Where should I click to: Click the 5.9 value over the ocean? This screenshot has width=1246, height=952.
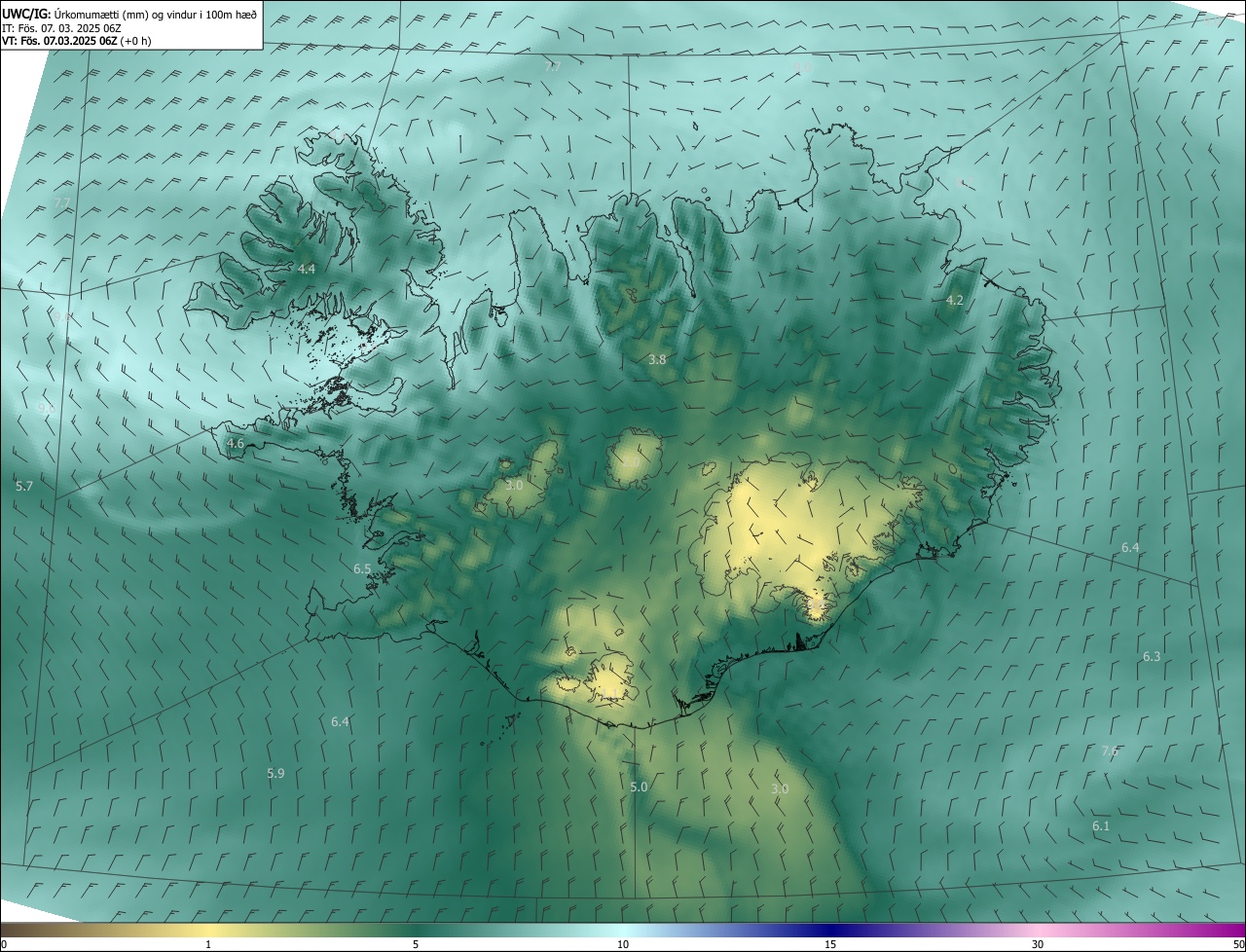pyautogui.click(x=275, y=774)
